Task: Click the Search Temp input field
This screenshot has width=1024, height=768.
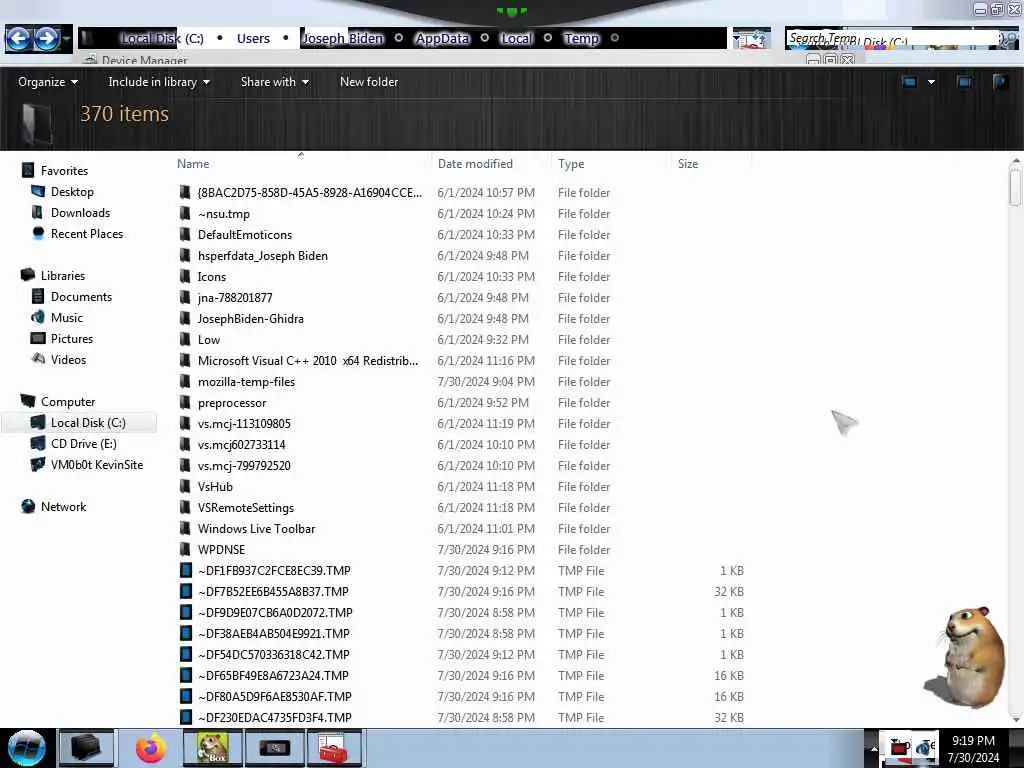Action: pos(891,39)
